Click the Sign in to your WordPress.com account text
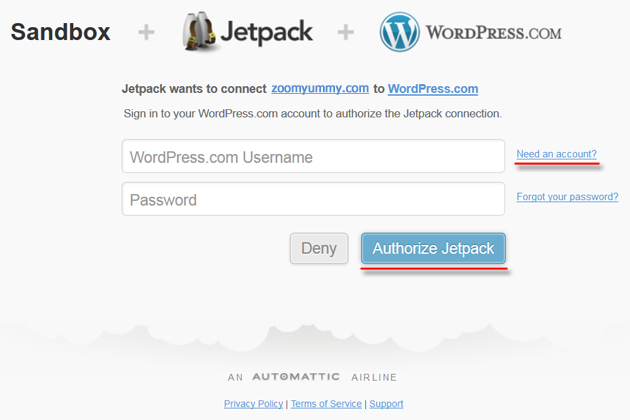 [x=313, y=114]
